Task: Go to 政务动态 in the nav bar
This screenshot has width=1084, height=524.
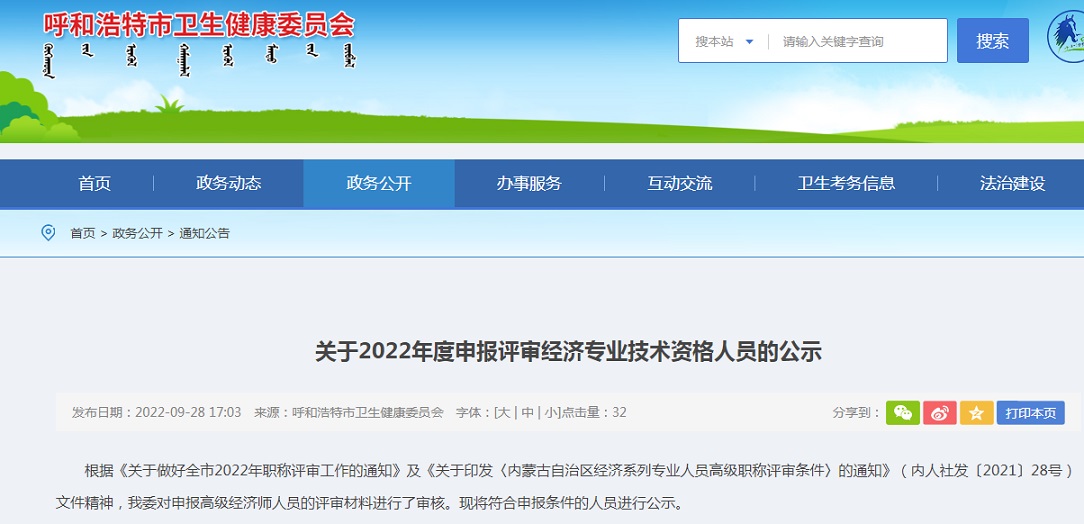Action: [x=229, y=183]
